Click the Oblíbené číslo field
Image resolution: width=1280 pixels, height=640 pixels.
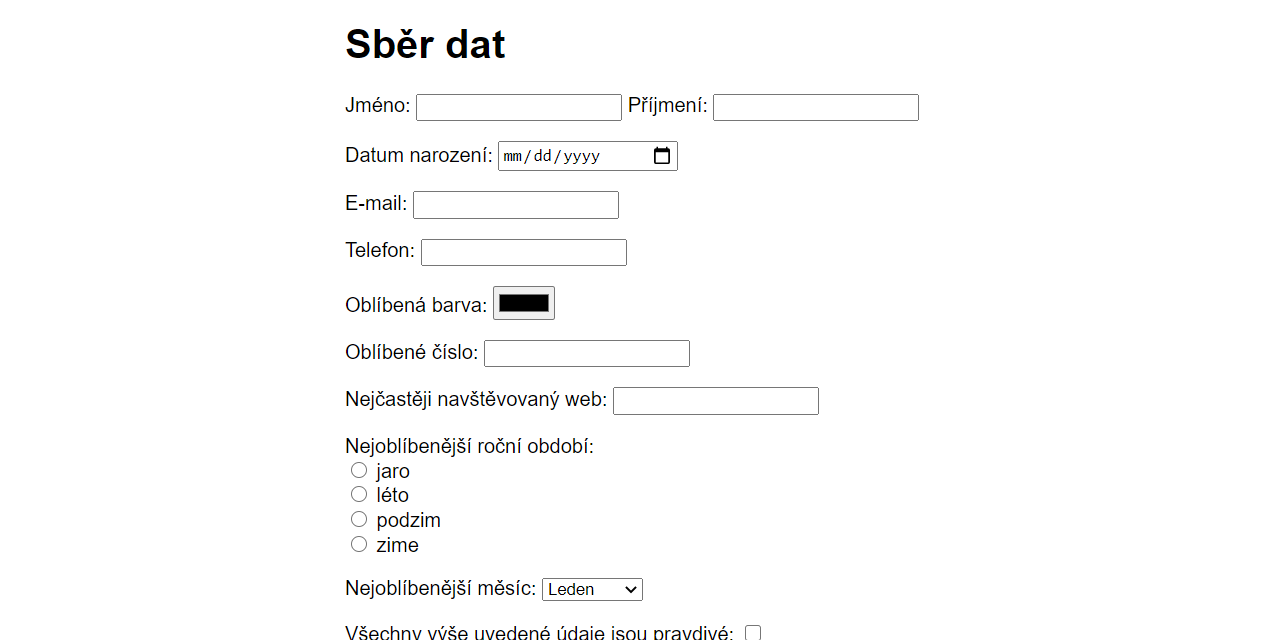click(x=586, y=353)
